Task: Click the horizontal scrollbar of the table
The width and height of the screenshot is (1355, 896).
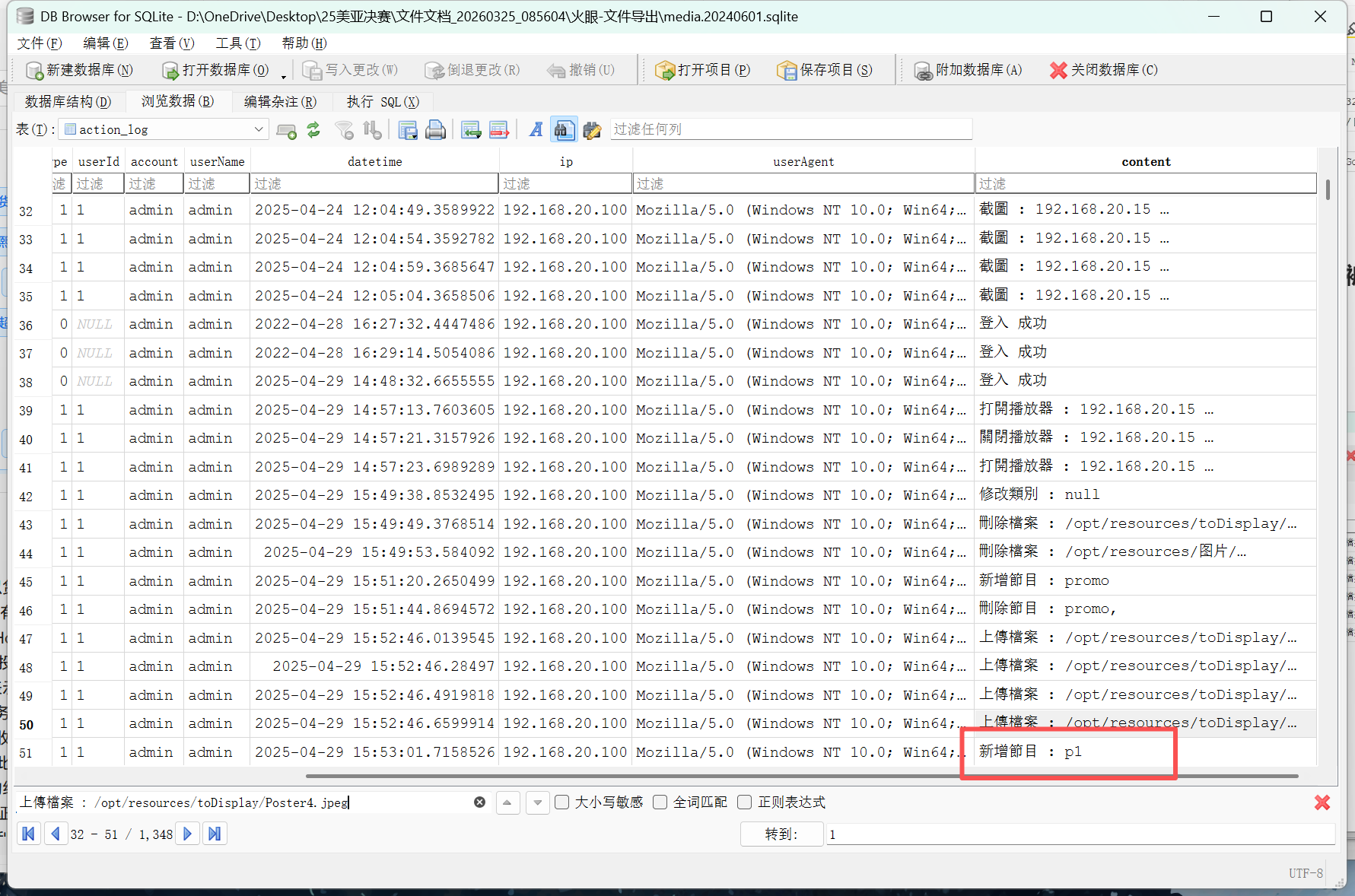Action: 802,776
